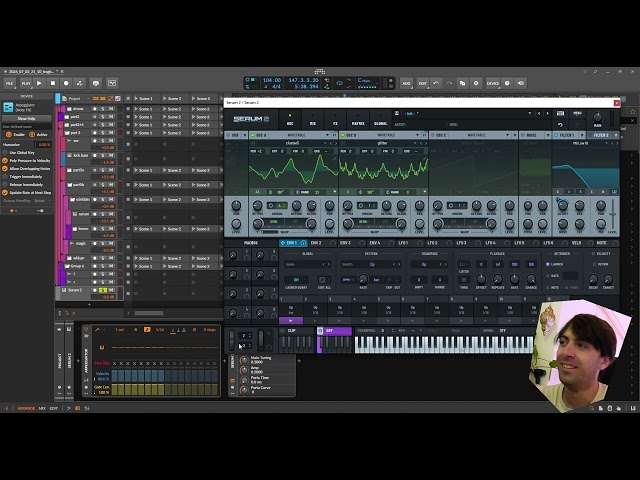Click the tempo value 104.00
Image resolution: width=640 pixels, height=480 pixels.
tap(272, 80)
